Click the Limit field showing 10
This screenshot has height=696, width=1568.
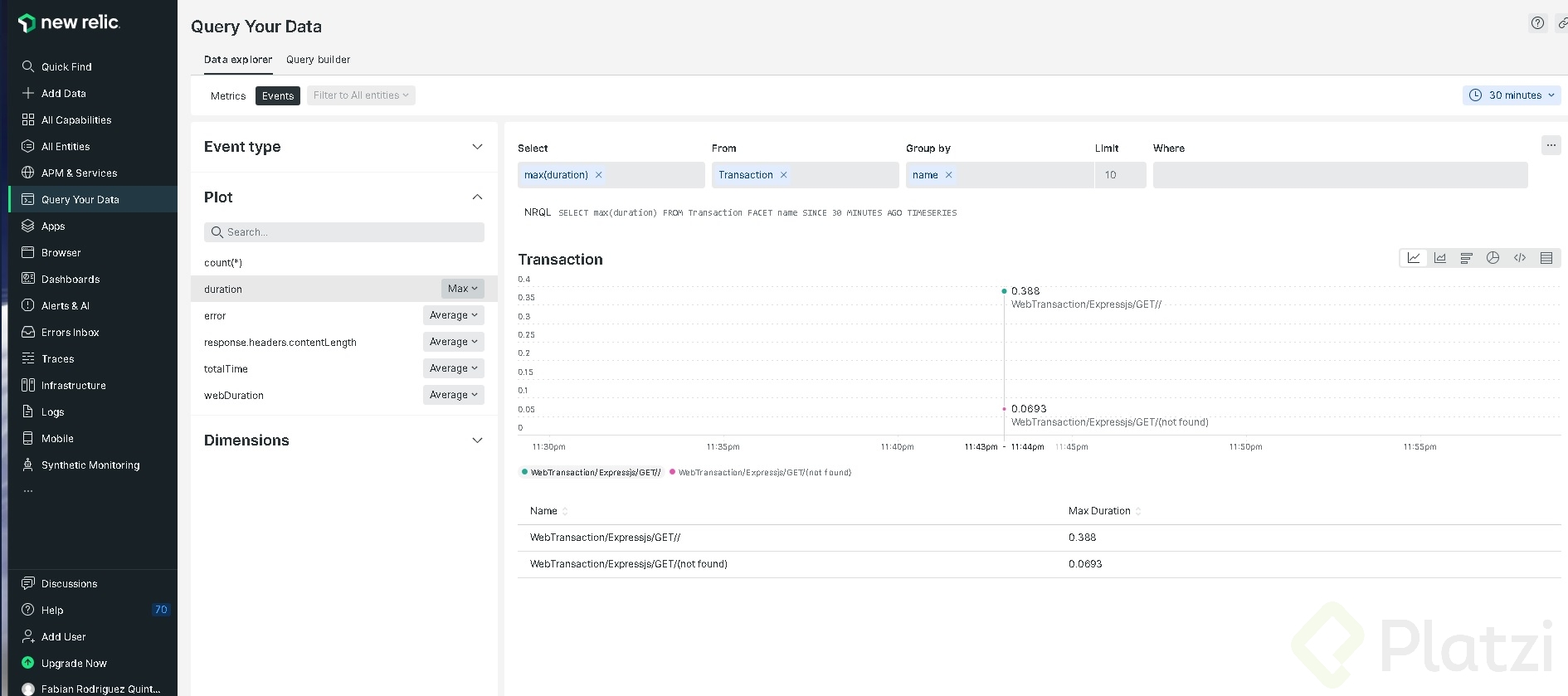coord(1121,175)
